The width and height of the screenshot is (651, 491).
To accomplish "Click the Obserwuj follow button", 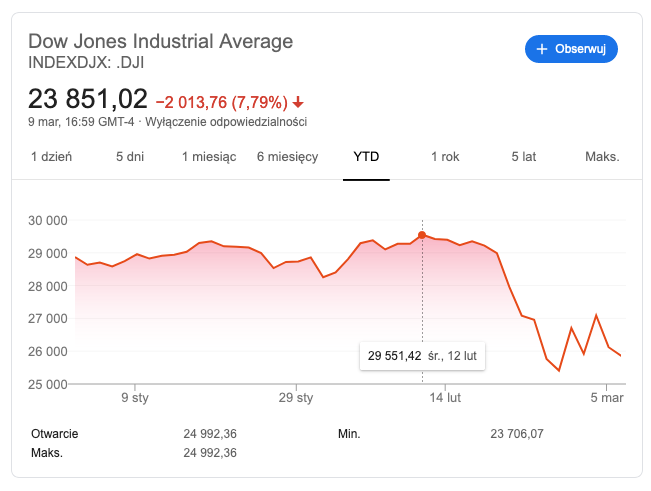I will click(x=571, y=49).
